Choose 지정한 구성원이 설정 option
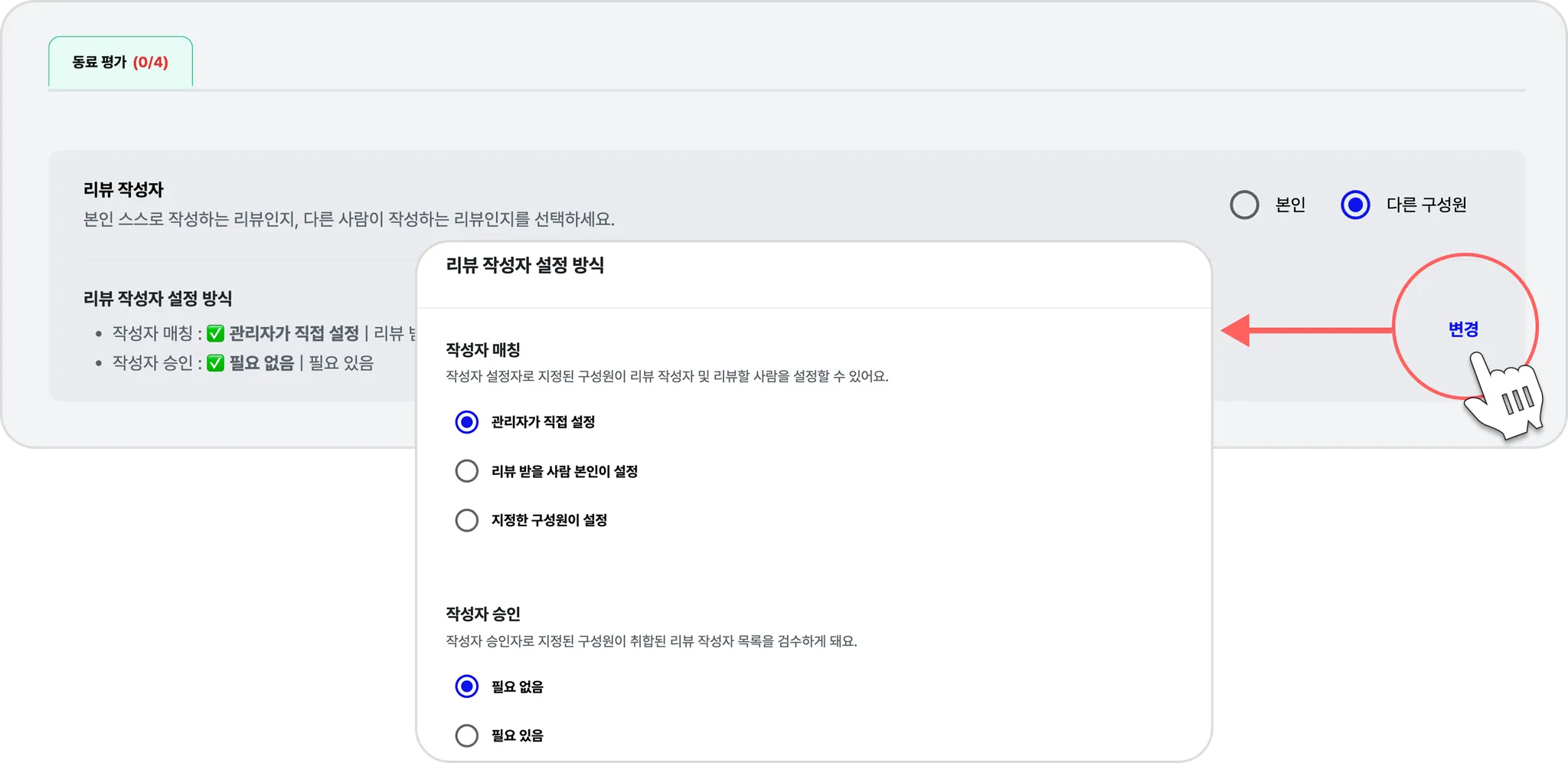This screenshot has height=763, width=1568. click(x=467, y=520)
